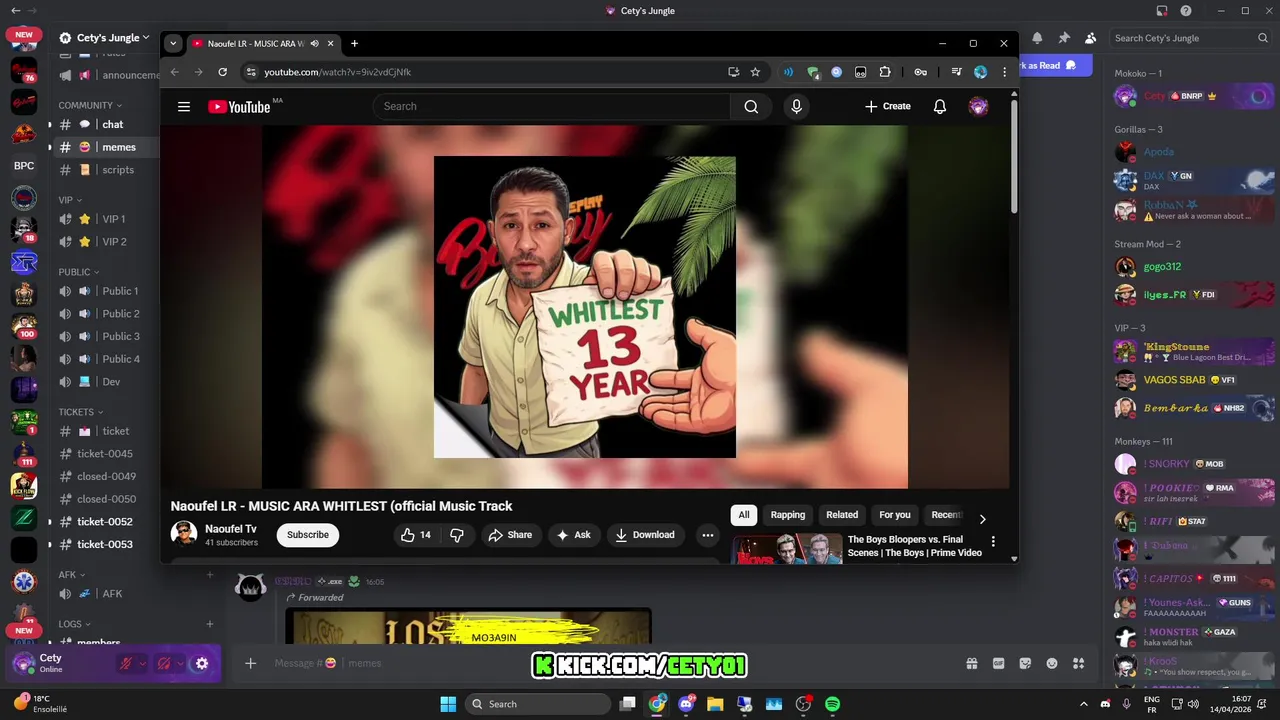1280x720 pixels.
Task: Start voice search with the microphone
Action: (x=796, y=106)
